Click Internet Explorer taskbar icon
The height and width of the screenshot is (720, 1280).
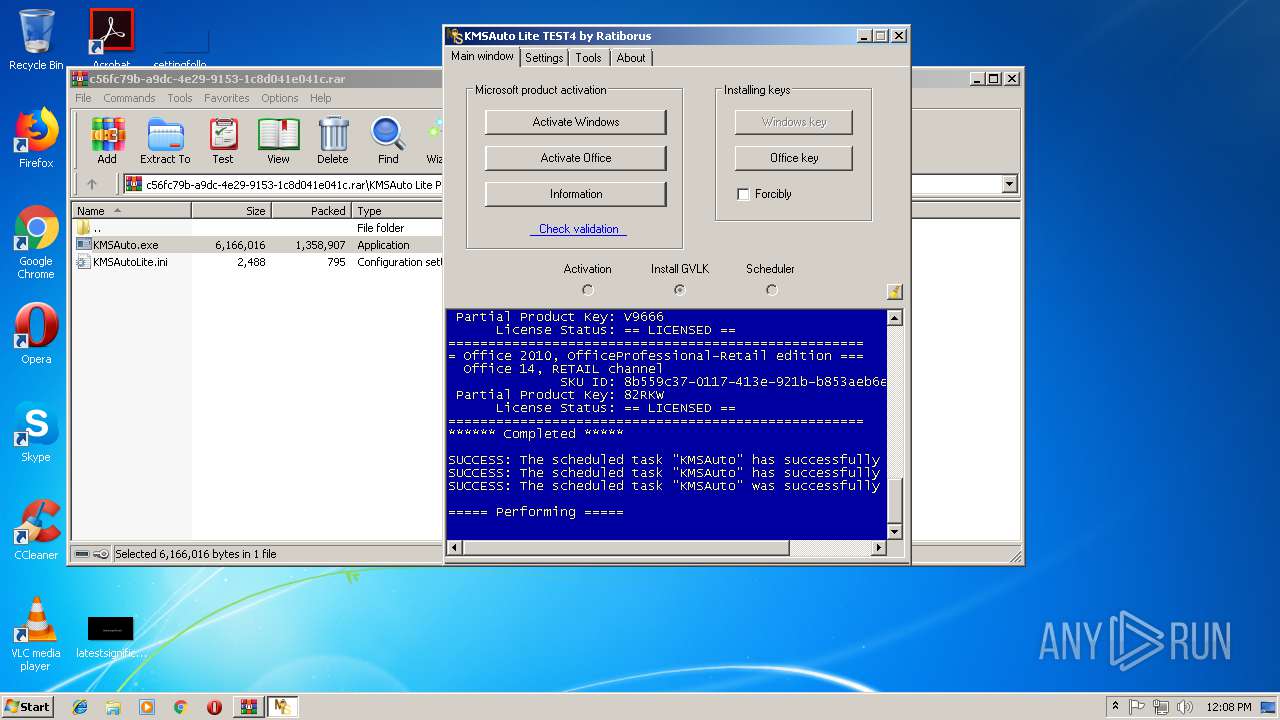click(80, 707)
